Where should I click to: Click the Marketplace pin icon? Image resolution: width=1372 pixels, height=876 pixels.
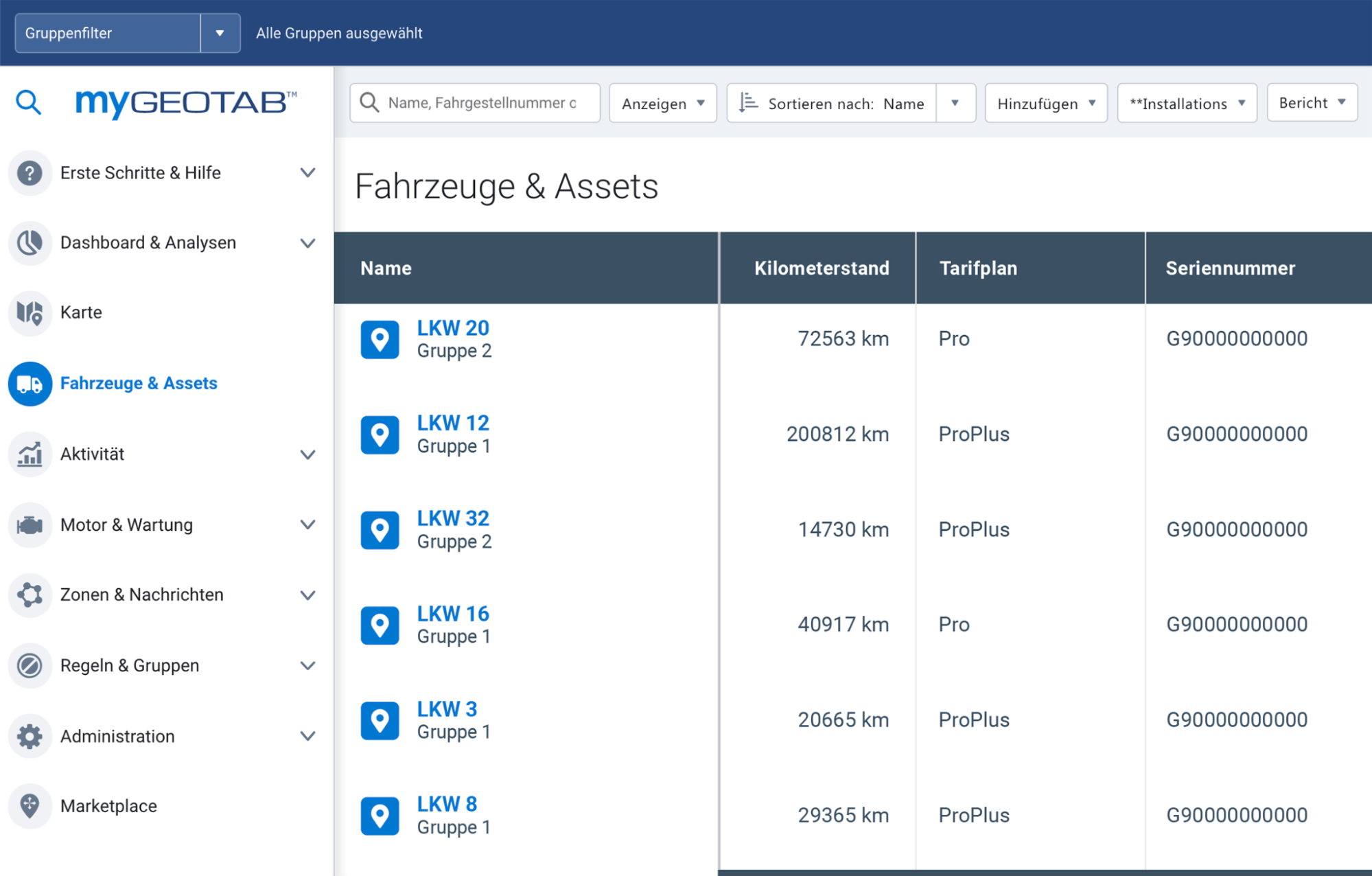pyautogui.click(x=30, y=806)
